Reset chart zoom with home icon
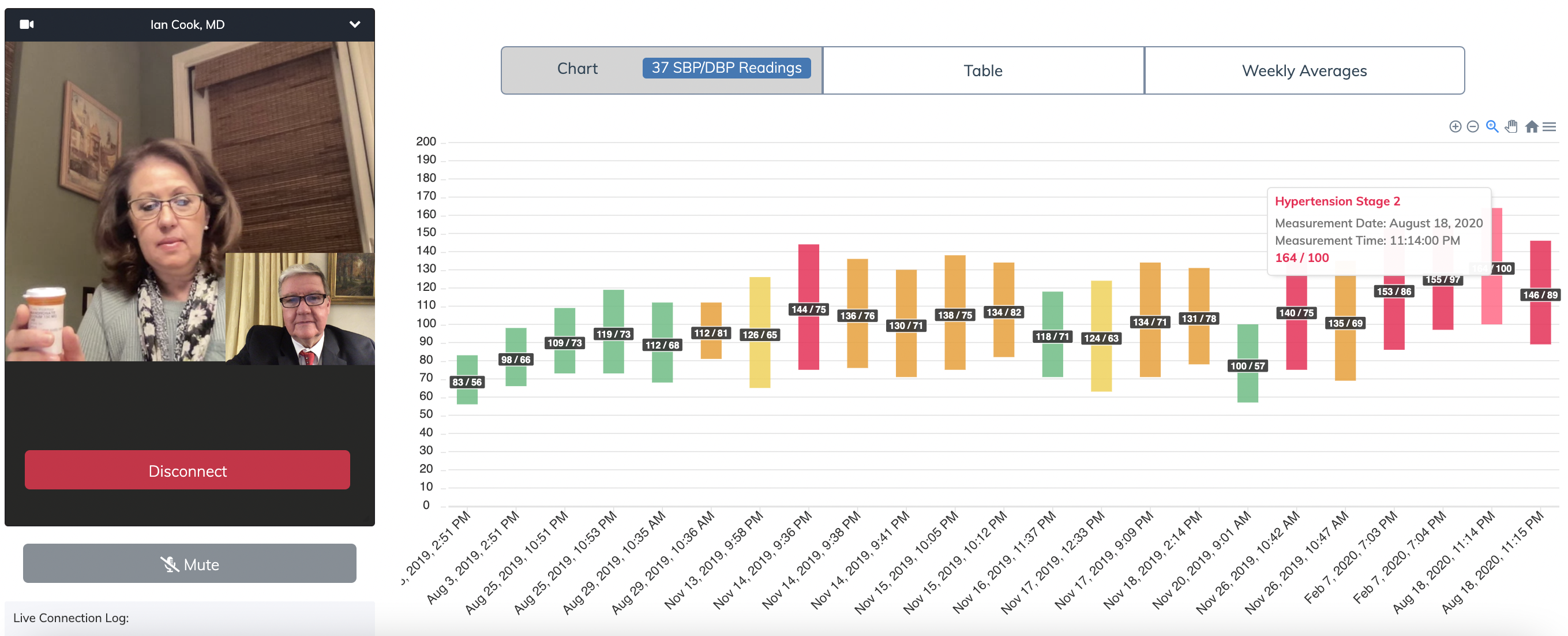Screen dimensions: 1568x636 (1532, 127)
